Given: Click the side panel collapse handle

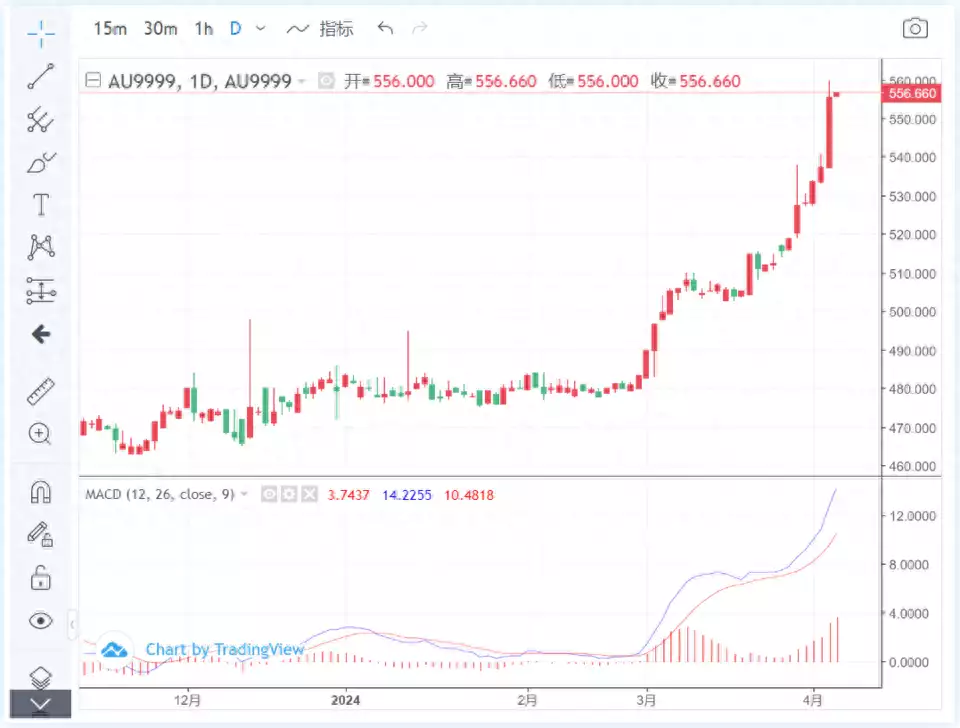Looking at the screenshot, I should (72, 625).
